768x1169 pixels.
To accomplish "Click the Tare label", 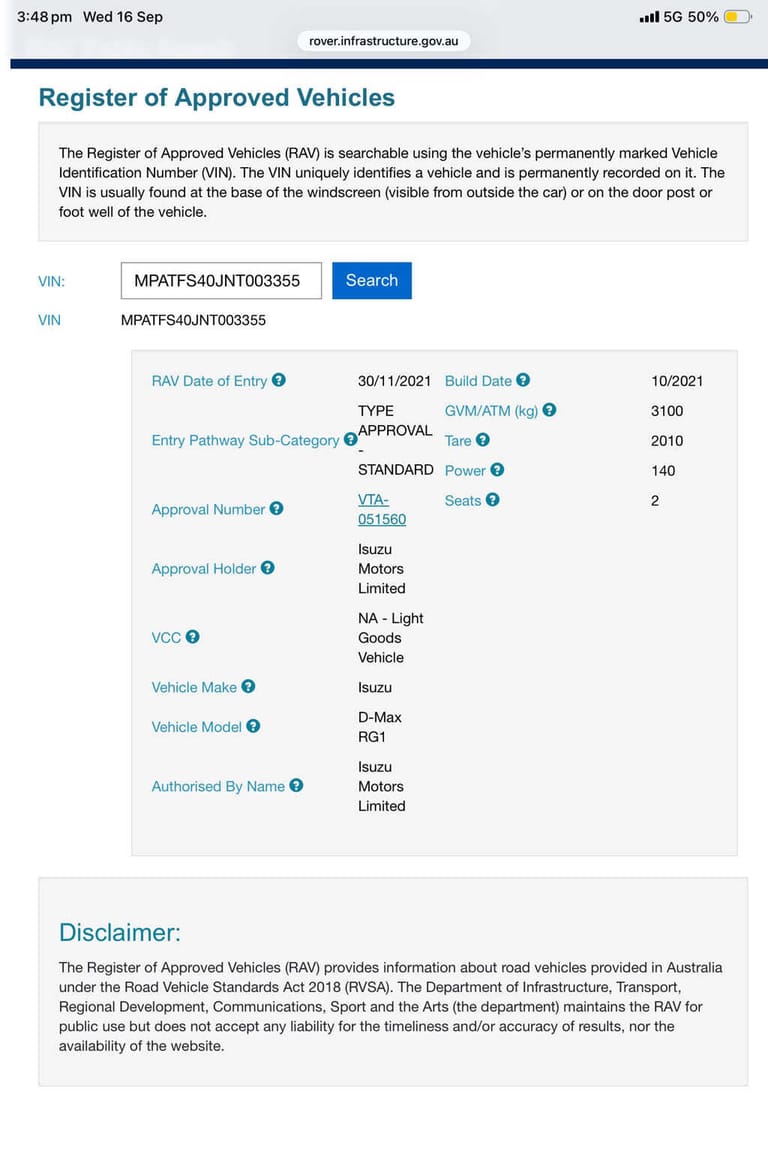I will point(458,441).
